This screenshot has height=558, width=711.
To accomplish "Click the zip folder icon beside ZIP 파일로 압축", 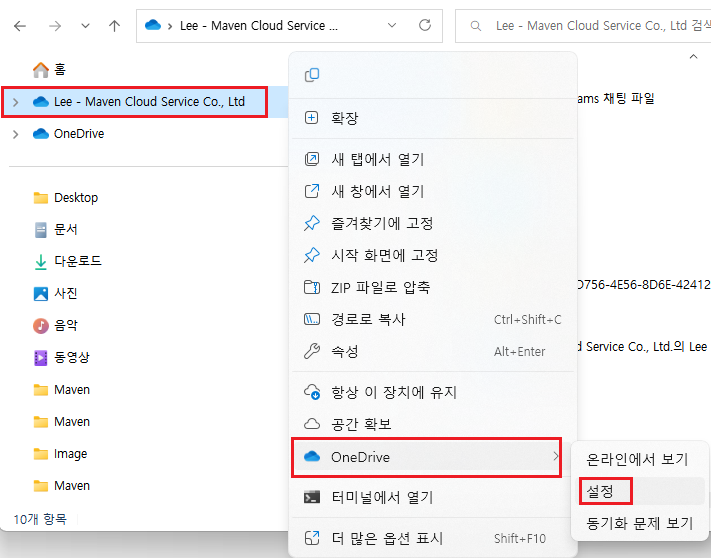I will coord(312,287).
